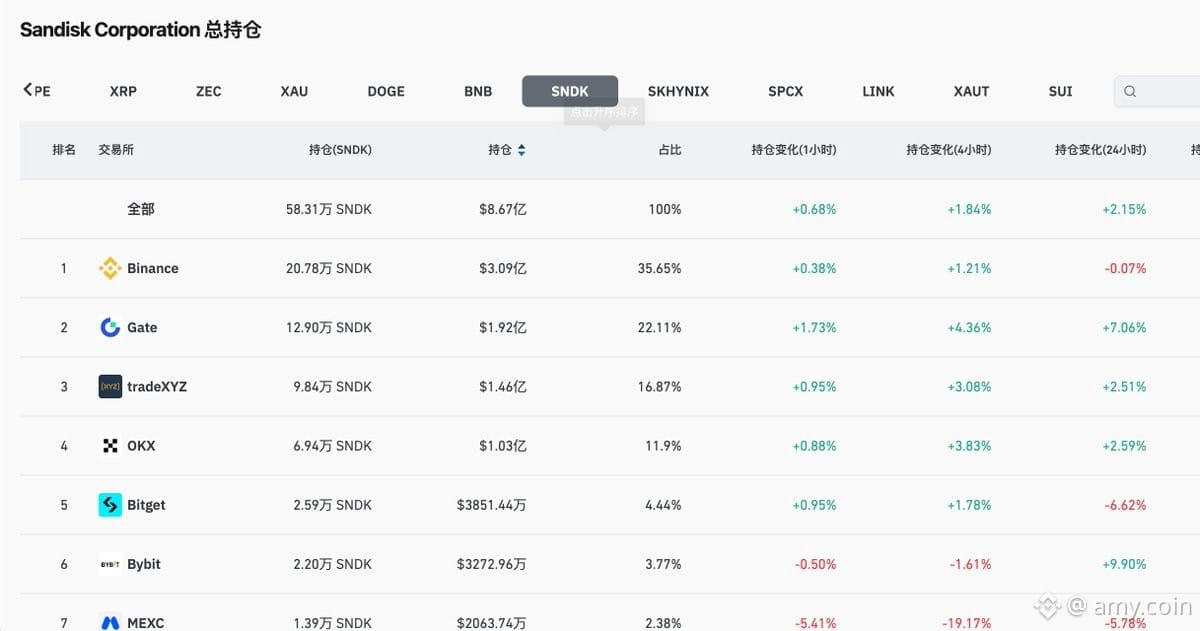
Task: Select the SUI tab
Action: pyautogui.click(x=1060, y=91)
